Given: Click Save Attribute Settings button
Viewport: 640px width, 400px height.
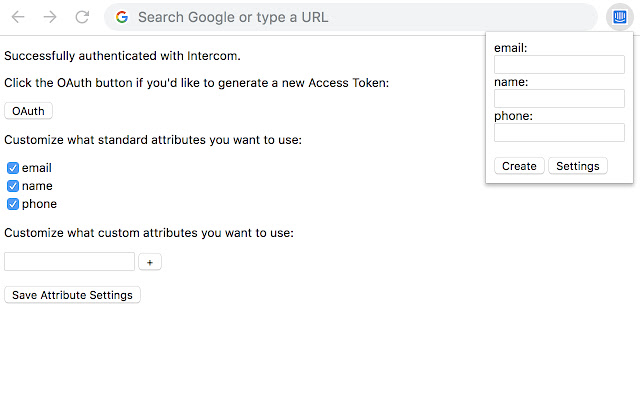Looking at the screenshot, I should pyautogui.click(x=72, y=295).
